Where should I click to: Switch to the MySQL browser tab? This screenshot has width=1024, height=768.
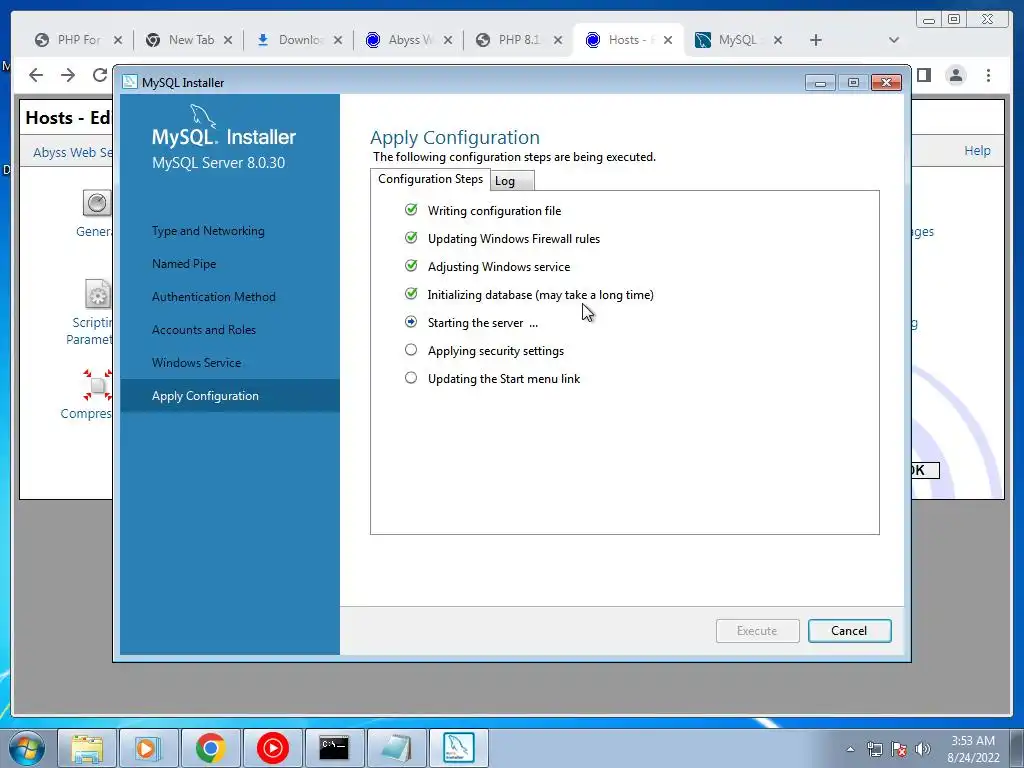point(738,40)
